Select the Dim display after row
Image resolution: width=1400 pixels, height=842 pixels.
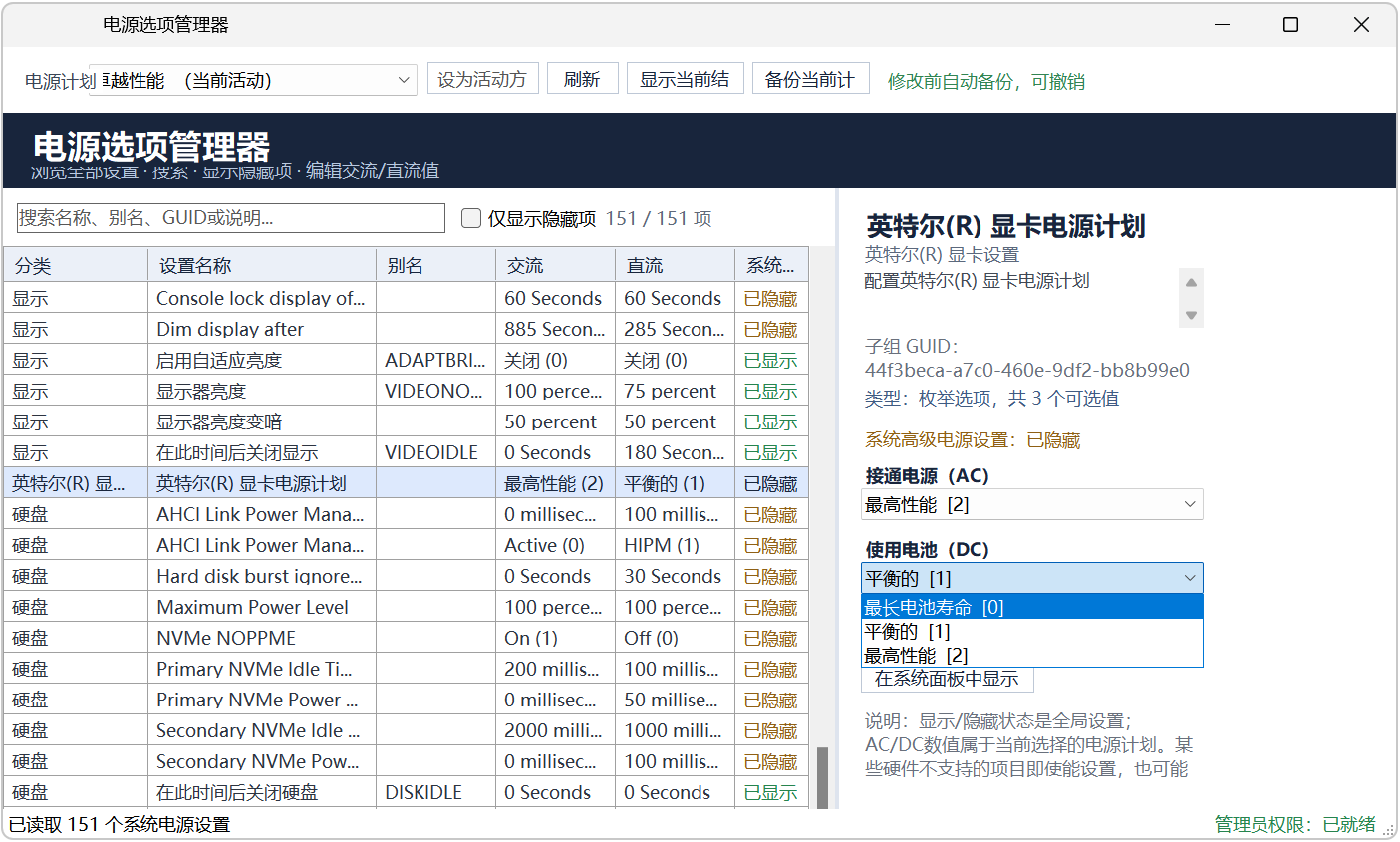click(406, 329)
